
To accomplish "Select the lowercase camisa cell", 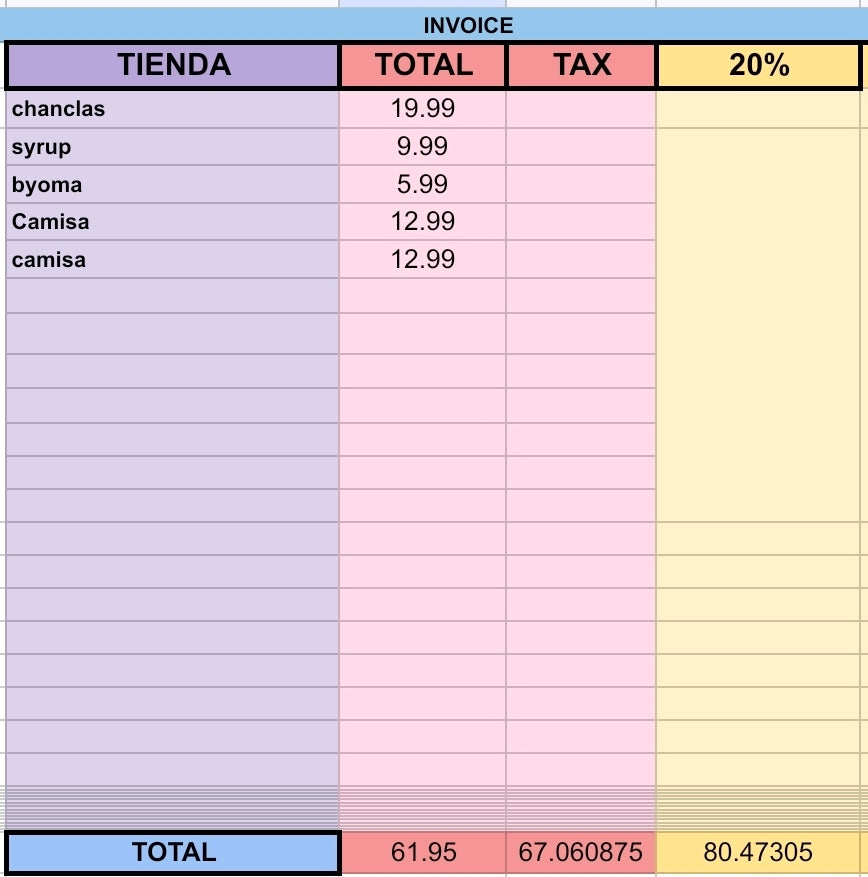I will (172, 260).
